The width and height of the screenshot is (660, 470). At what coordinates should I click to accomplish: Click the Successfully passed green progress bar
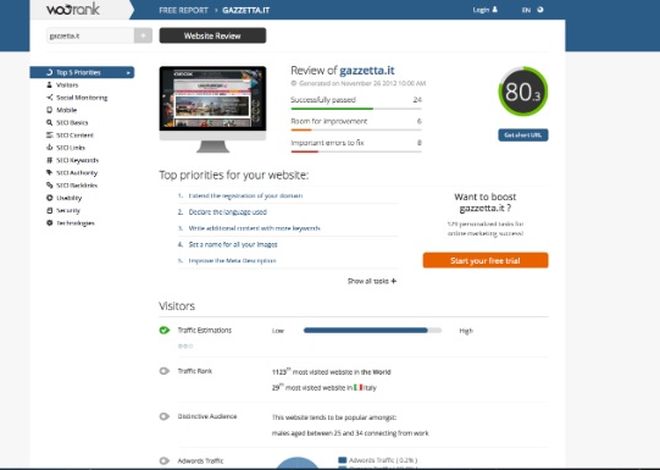coord(332,109)
